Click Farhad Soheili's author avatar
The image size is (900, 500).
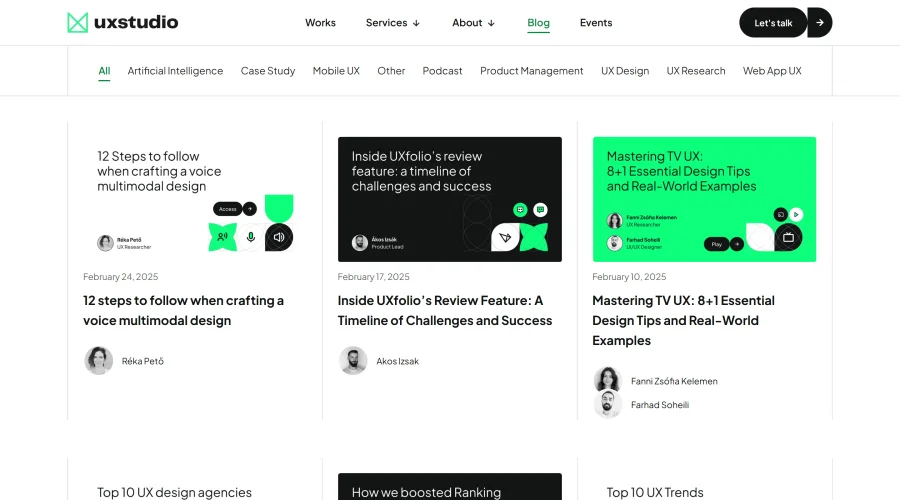608,404
